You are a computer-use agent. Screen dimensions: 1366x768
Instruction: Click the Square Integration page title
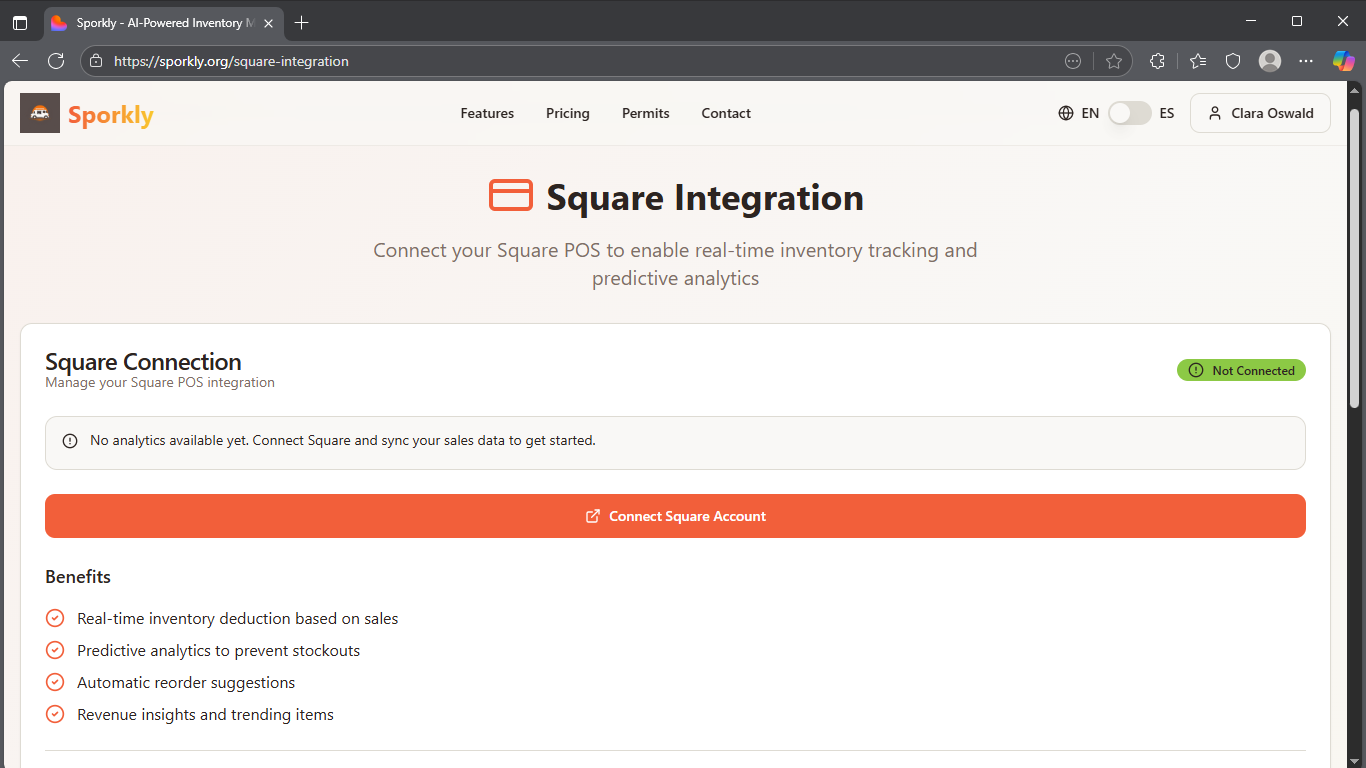point(705,197)
